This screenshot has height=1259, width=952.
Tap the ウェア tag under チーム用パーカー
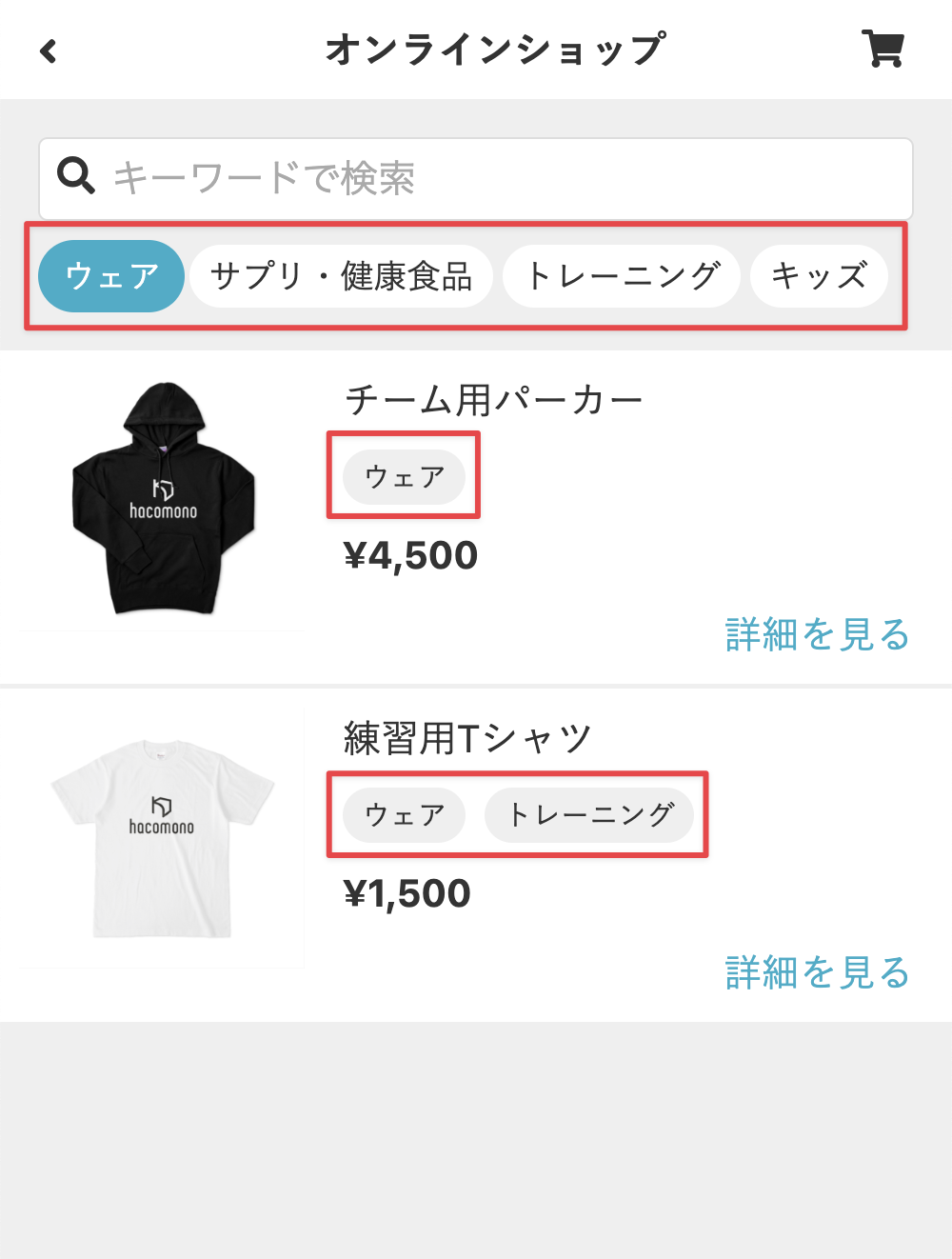(x=405, y=476)
